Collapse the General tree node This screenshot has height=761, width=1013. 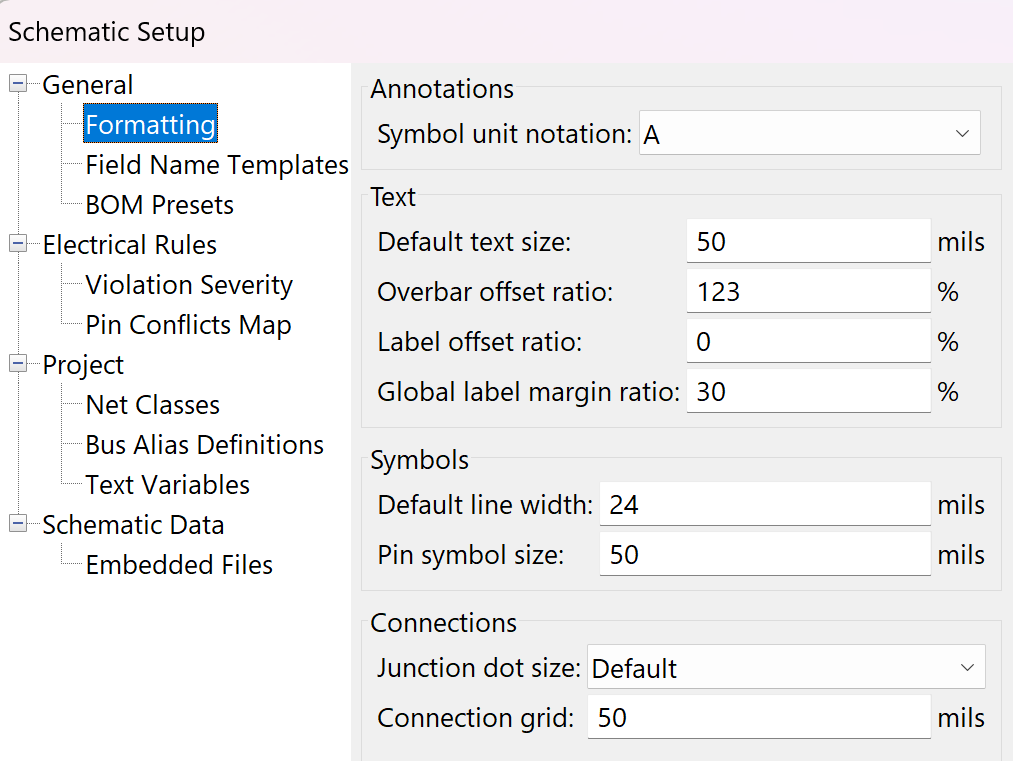(x=17, y=85)
